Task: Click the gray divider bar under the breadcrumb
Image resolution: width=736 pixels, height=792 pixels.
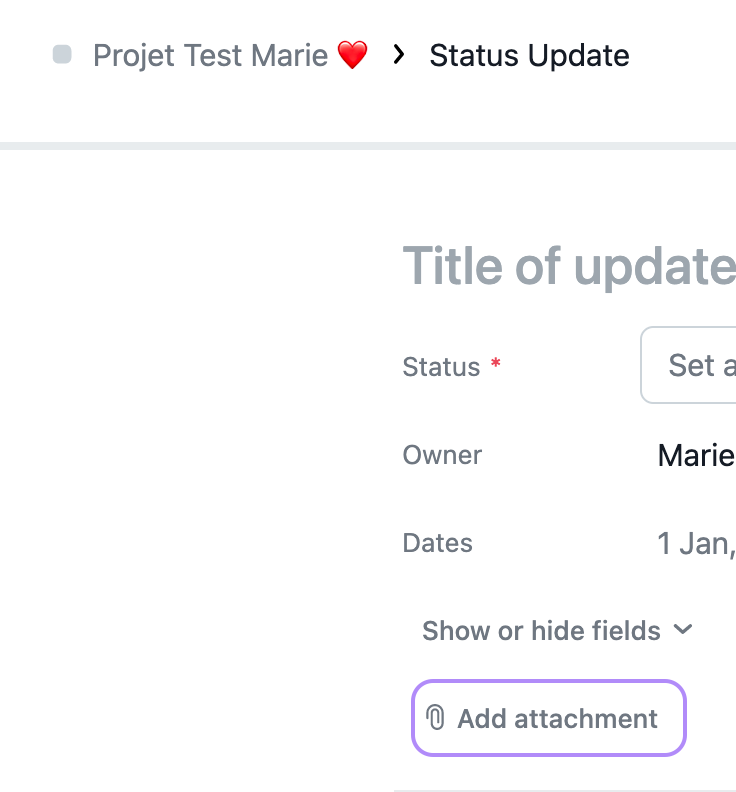Action: (368, 146)
